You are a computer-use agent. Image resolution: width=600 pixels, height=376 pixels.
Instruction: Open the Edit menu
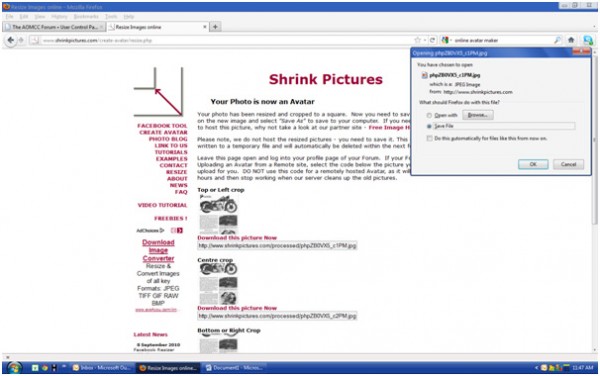click(x=24, y=16)
